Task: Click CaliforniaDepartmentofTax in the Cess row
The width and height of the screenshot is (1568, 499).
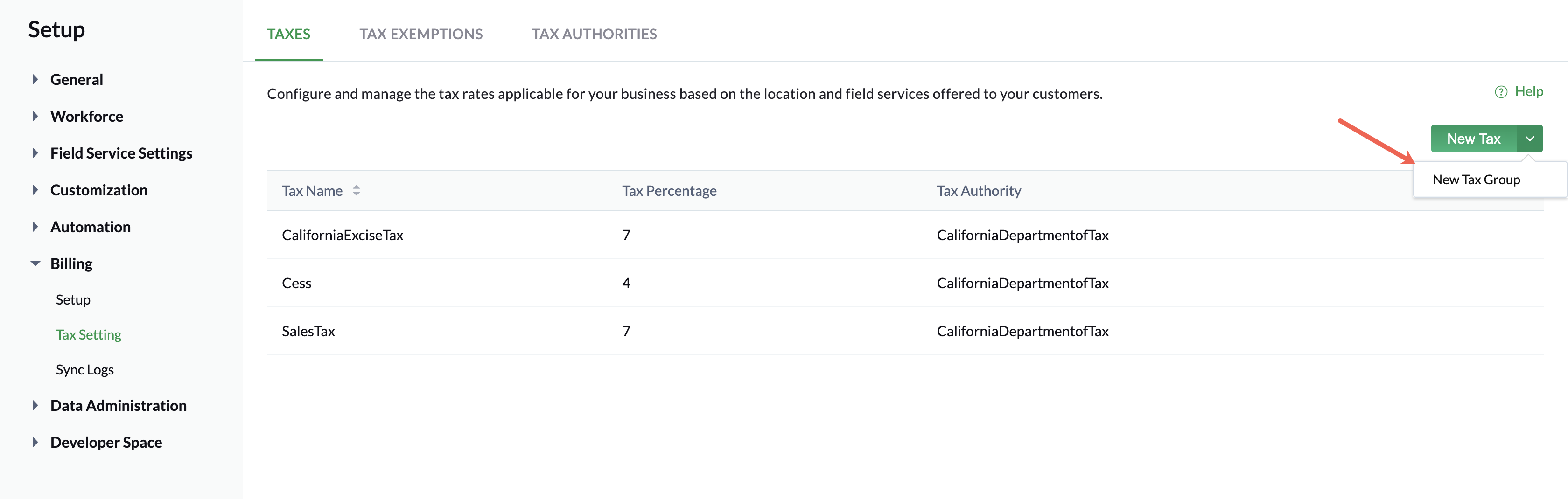Action: (1022, 283)
